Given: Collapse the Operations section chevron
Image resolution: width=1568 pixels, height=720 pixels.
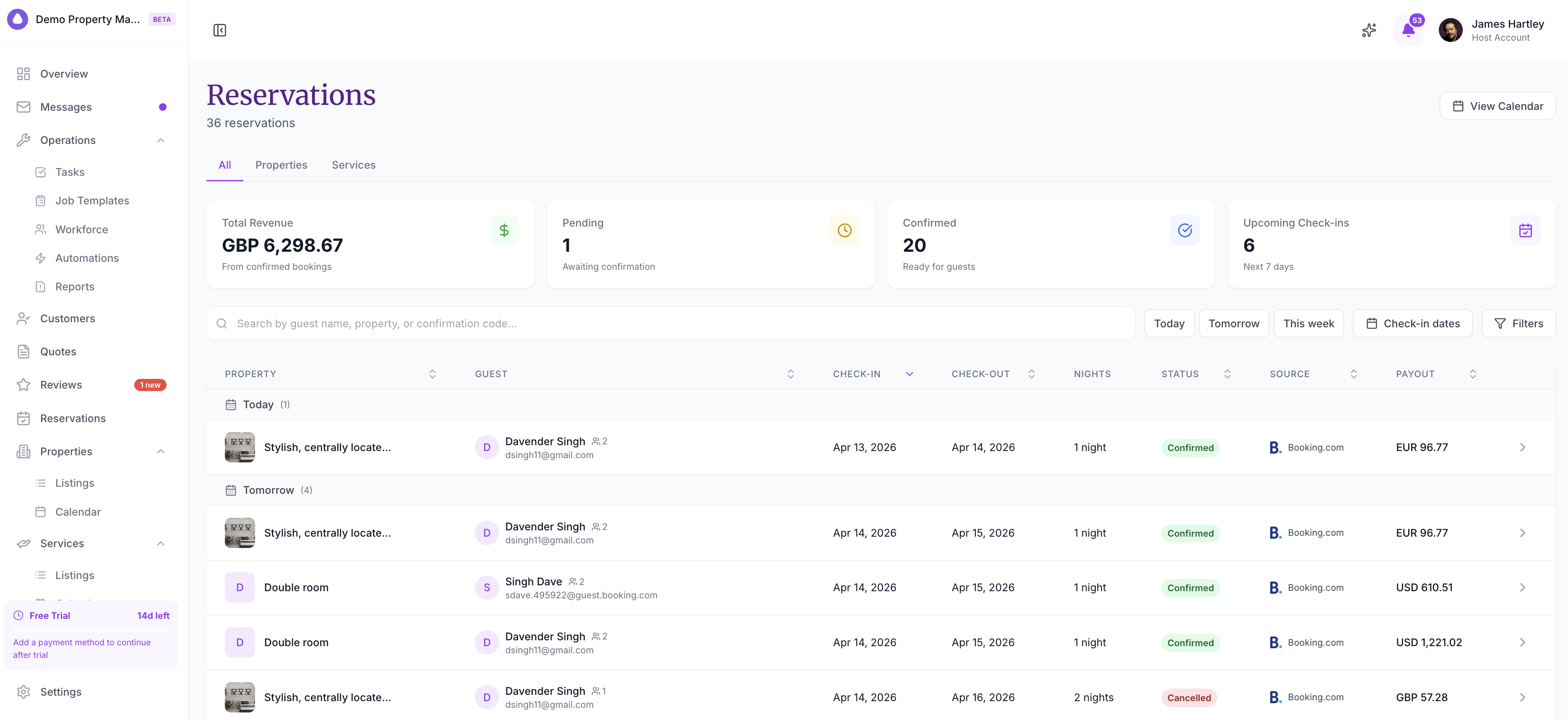Looking at the screenshot, I should coord(161,141).
